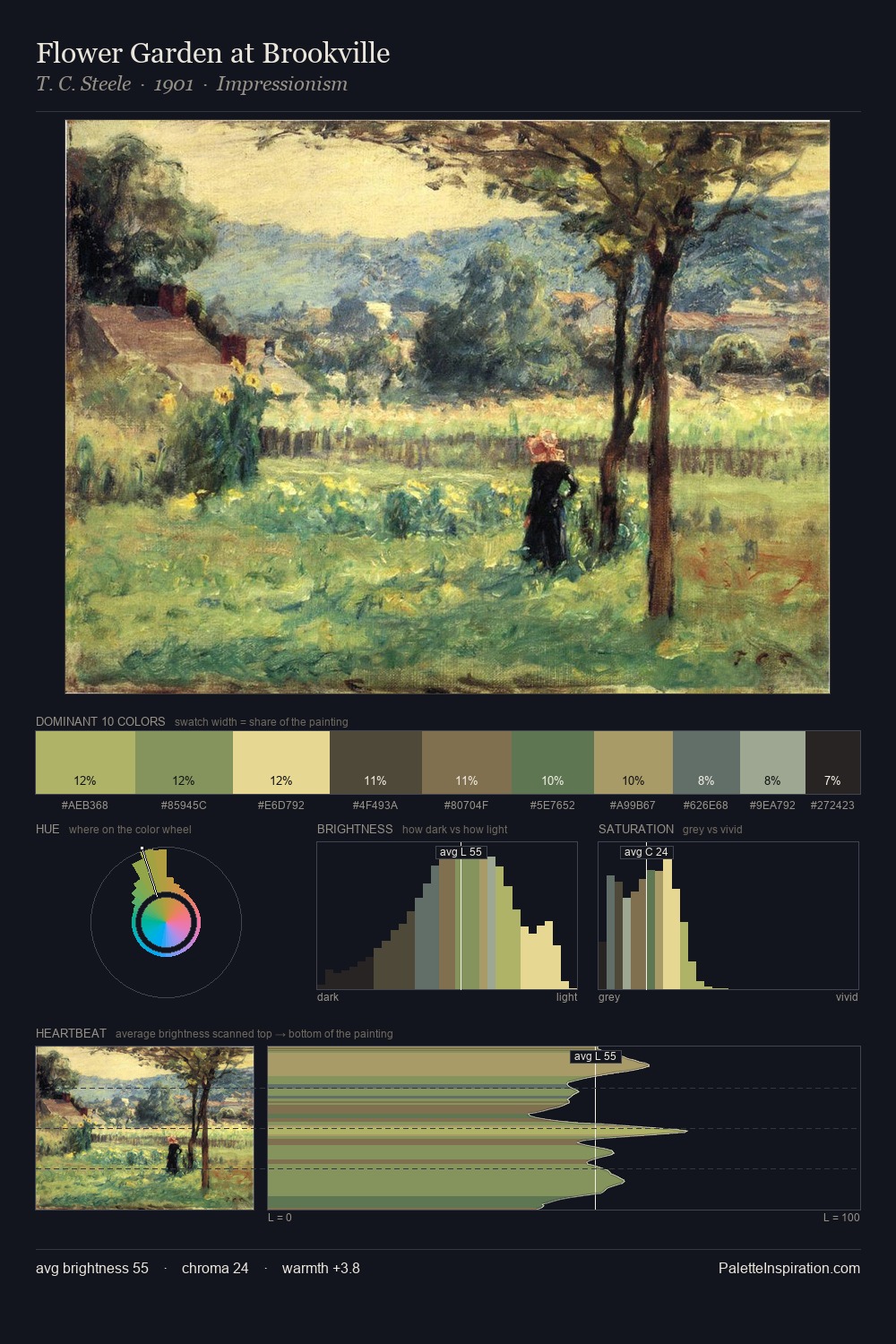Click the #85945C green swatch

pos(184,762)
